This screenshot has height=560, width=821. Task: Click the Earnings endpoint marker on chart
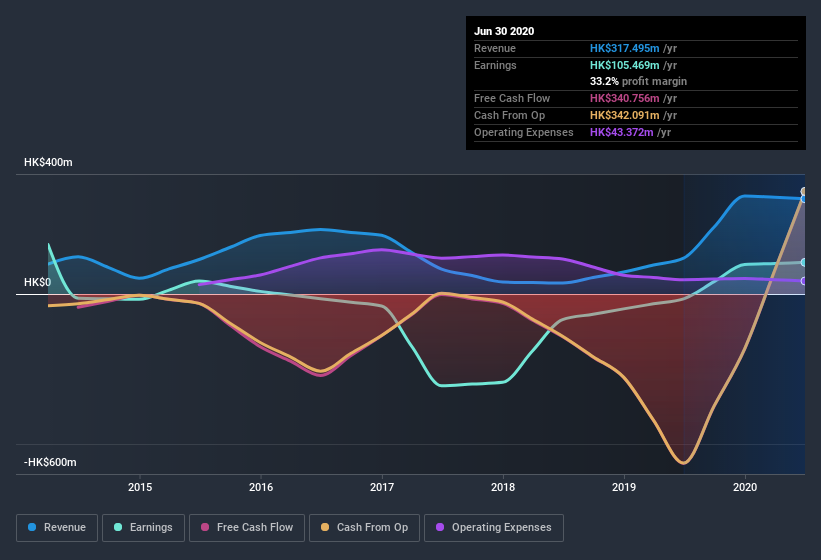[x=804, y=262]
